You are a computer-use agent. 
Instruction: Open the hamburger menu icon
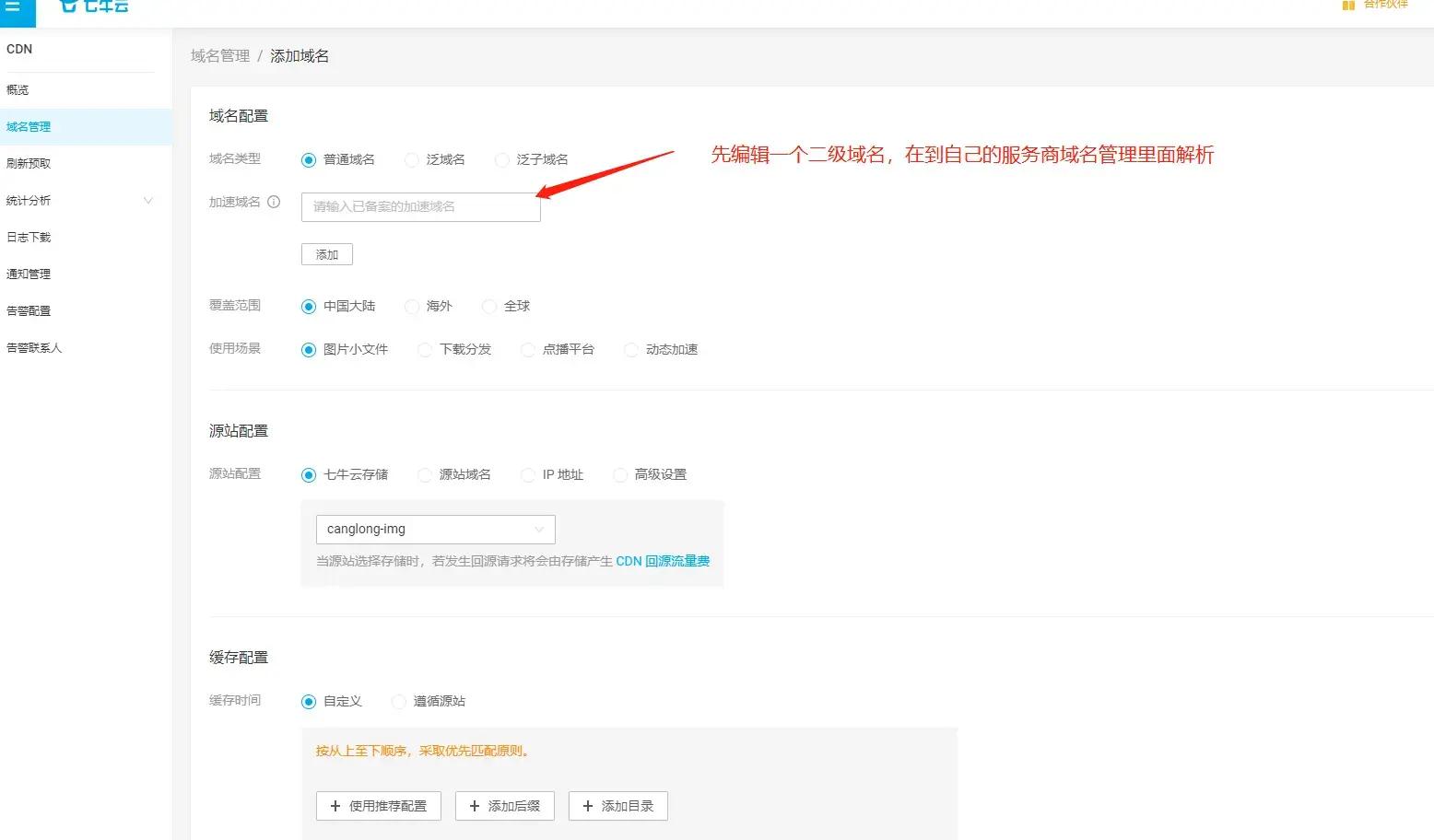tap(13, 6)
